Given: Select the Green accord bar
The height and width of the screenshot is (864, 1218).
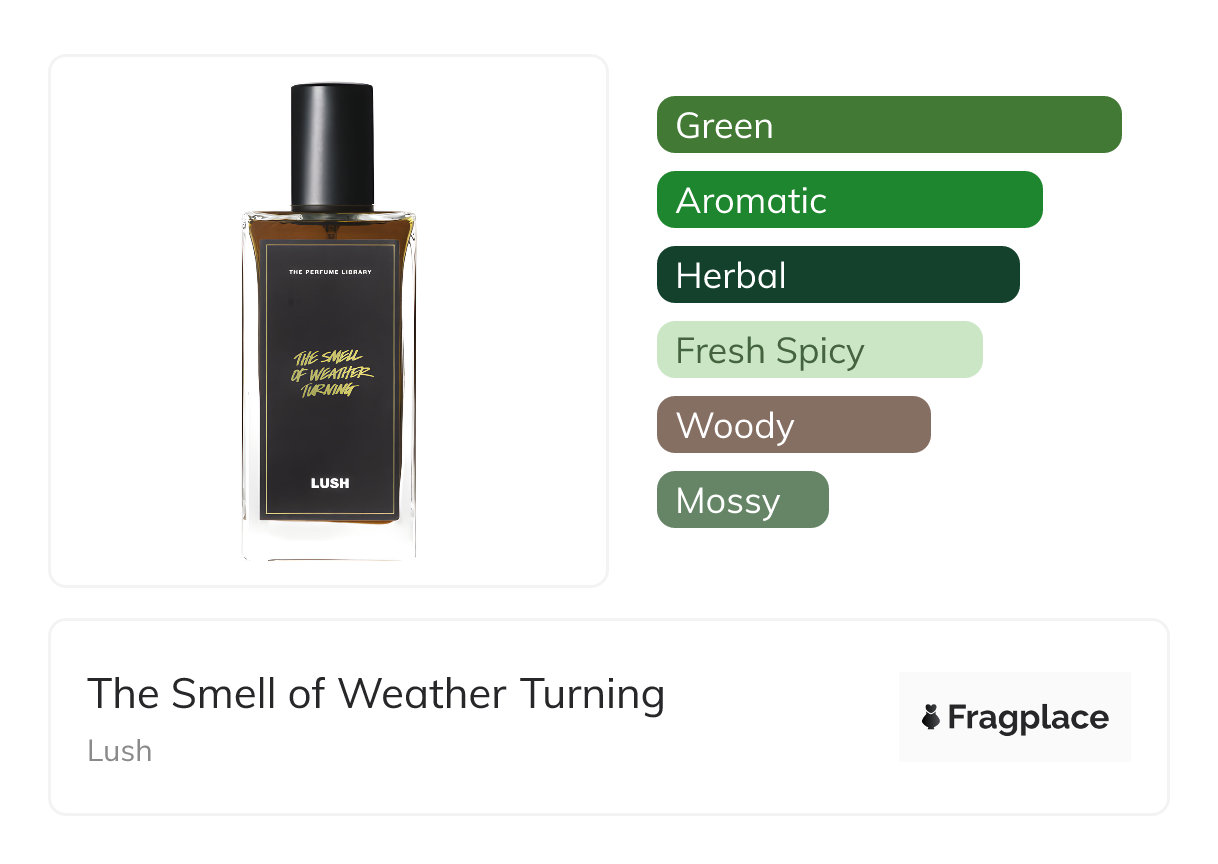Looking at the screenshot, I should [889, 125].
